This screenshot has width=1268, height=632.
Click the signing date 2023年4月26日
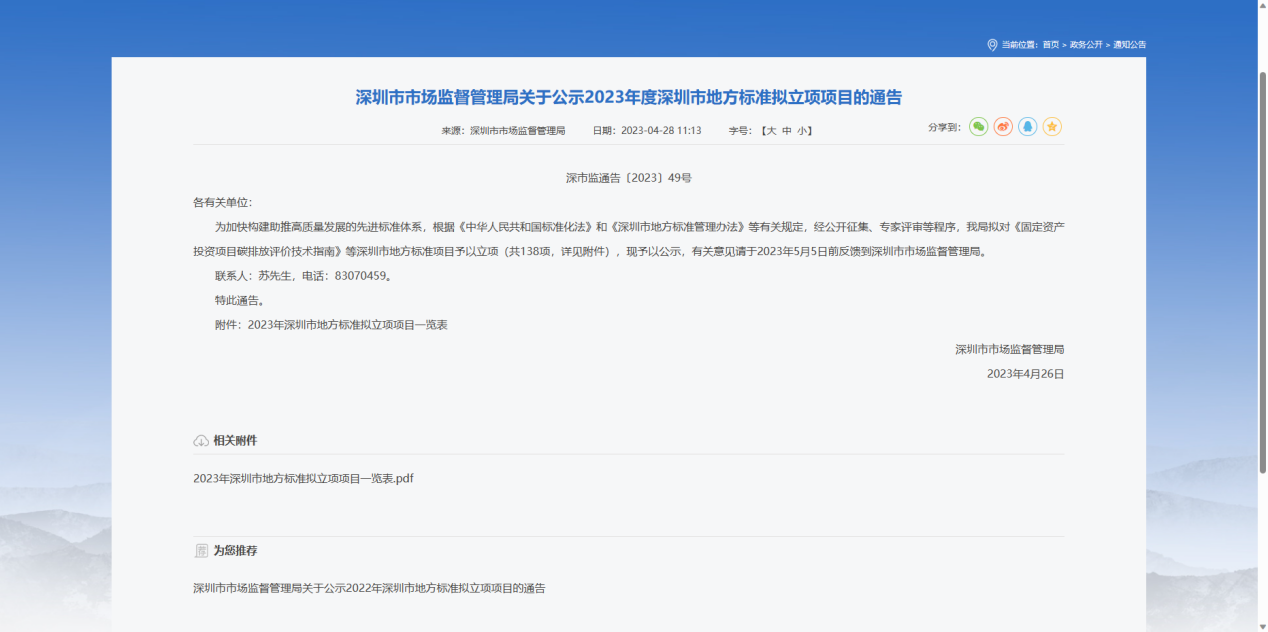[1025, 374]
